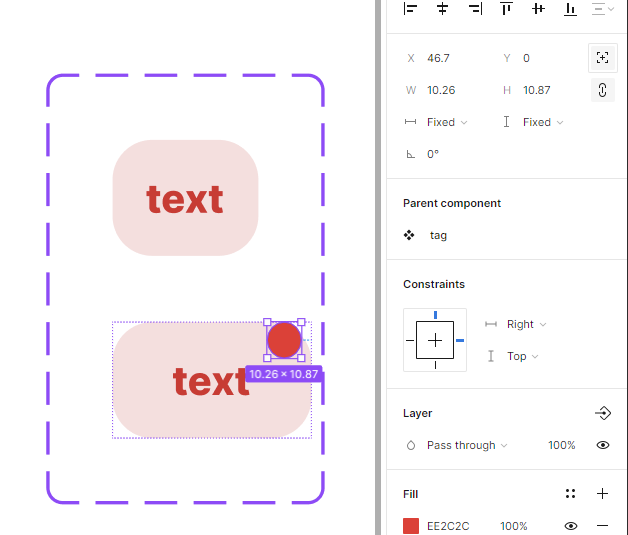Image resolution: width=628 pixels, height=535 pixels.
Task: Align selection to the right
Action: tap(475, 8)
